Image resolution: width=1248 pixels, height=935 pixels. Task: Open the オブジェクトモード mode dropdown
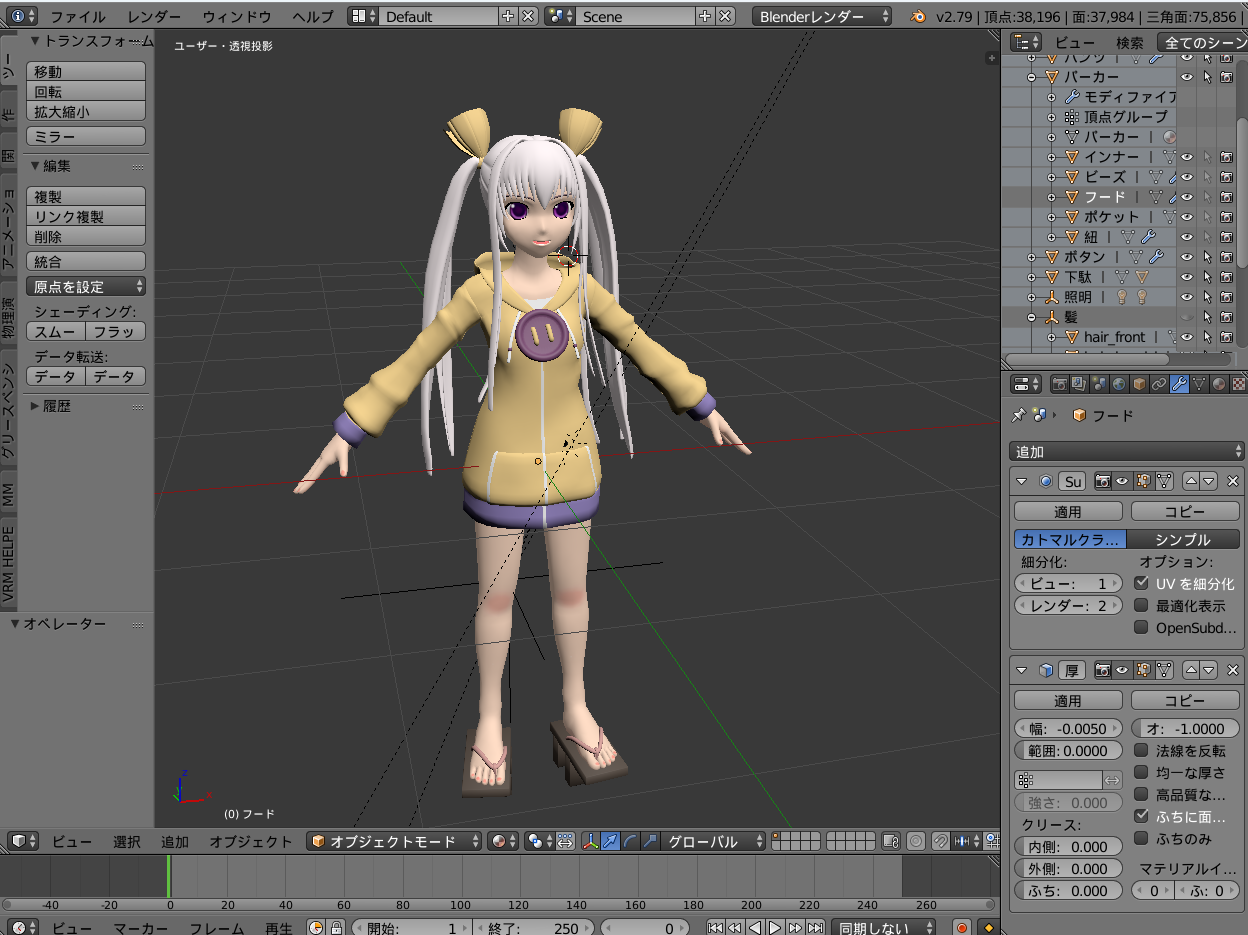click(x=396, y=841)
